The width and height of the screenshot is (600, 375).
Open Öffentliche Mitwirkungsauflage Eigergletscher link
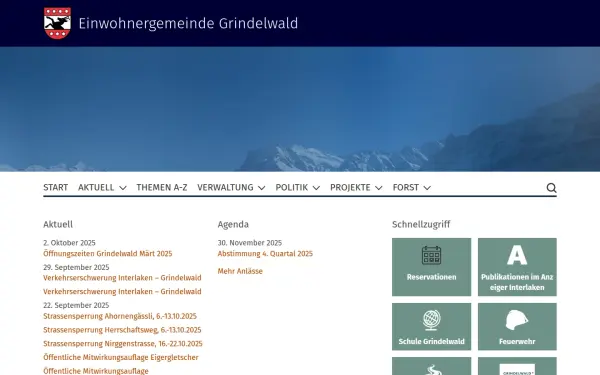121,357
